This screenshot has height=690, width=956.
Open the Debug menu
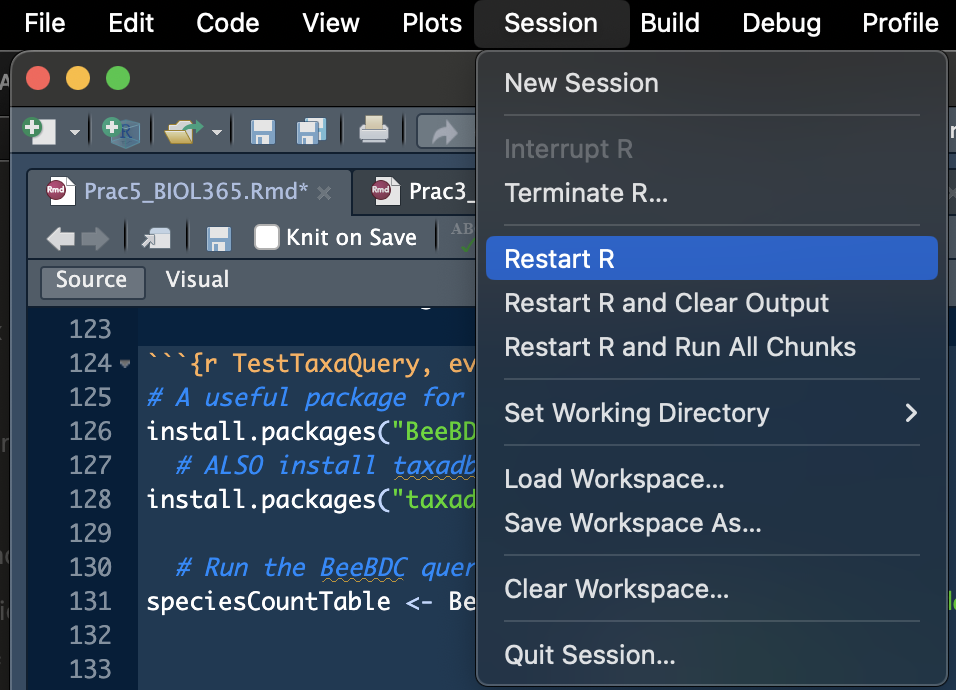(781, 23)
